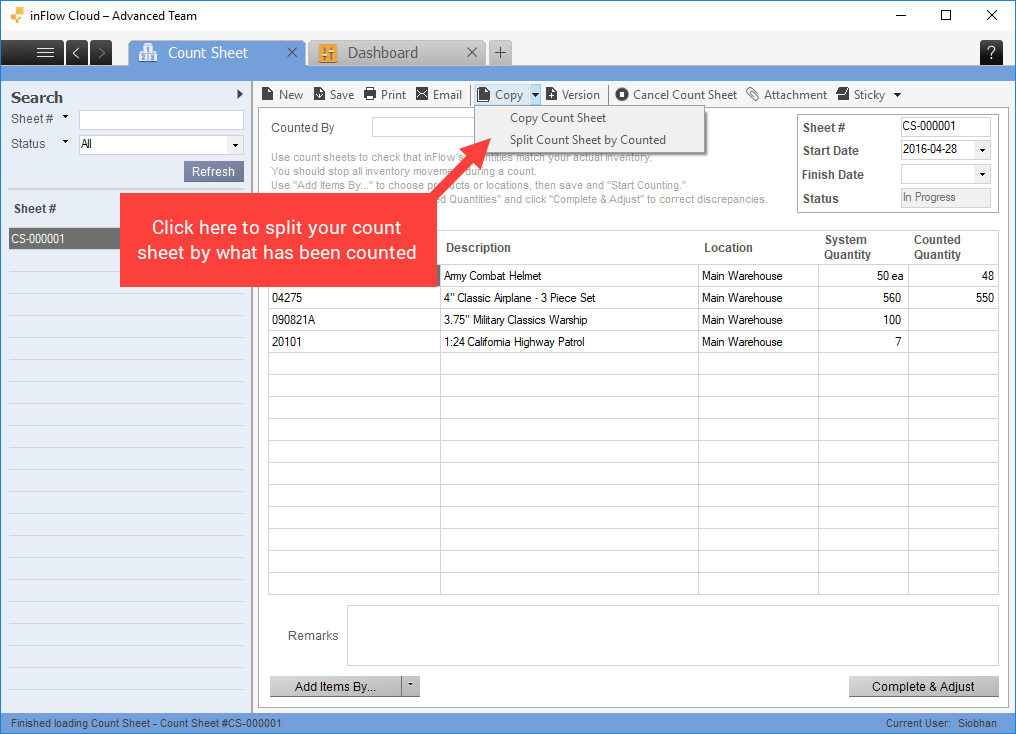Viewport: 1016px width, 734px height.
Task: Click the Complete & Adjust button
Action: pos(923,687)
